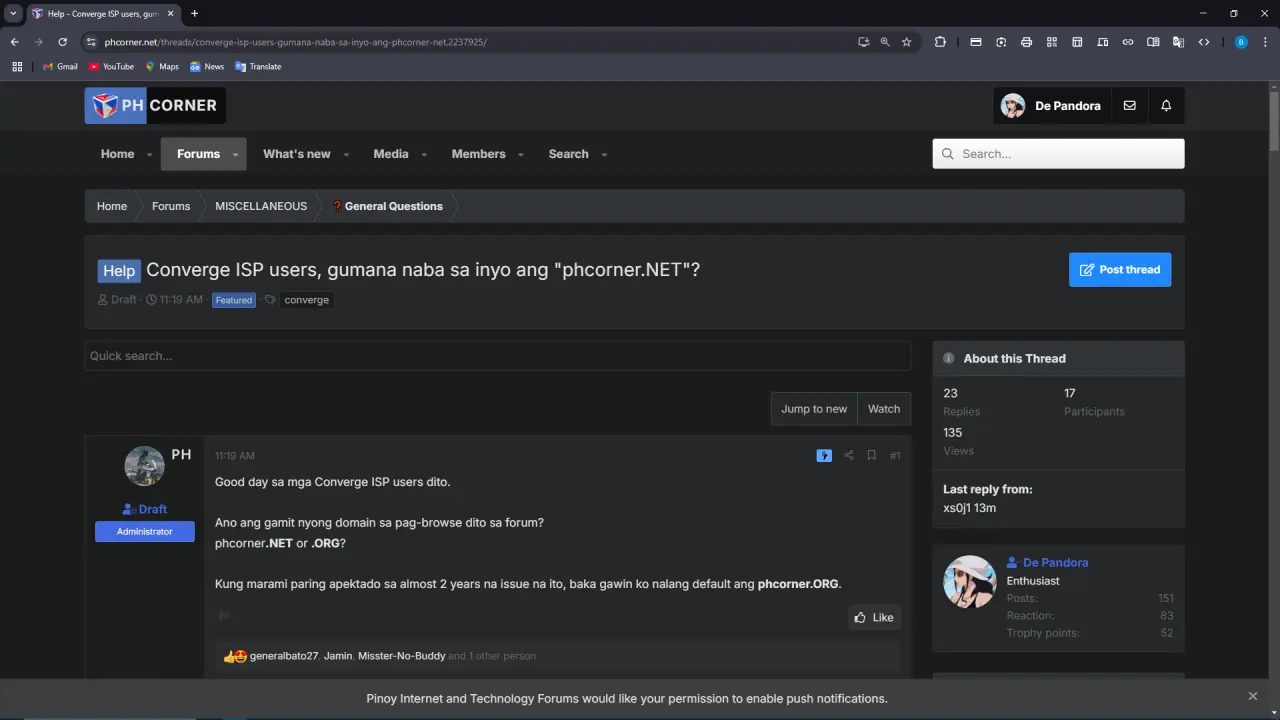Click the Quick search field
This screenshot has height=720, width=1280.
498,356
